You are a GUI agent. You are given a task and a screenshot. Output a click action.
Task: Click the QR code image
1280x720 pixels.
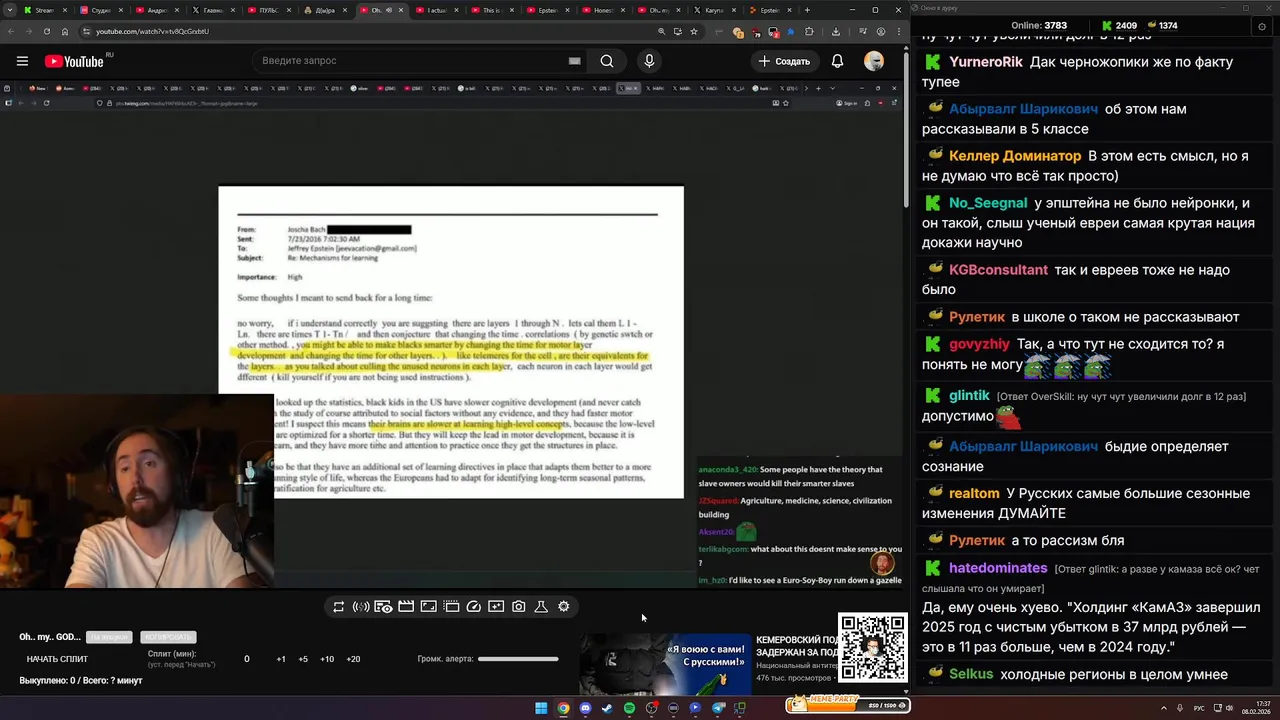click(x=873, y=648)
